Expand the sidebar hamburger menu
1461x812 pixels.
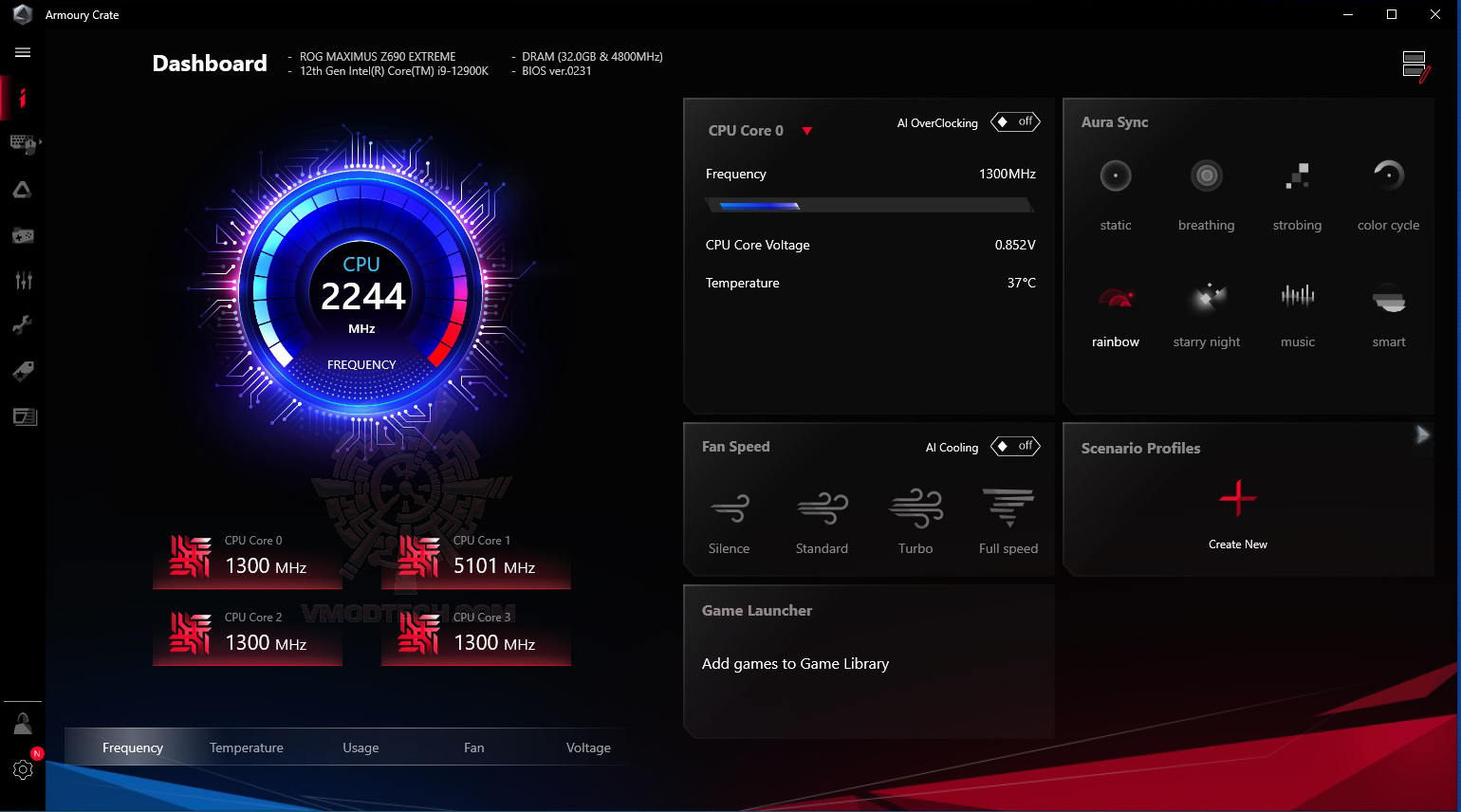23,52
